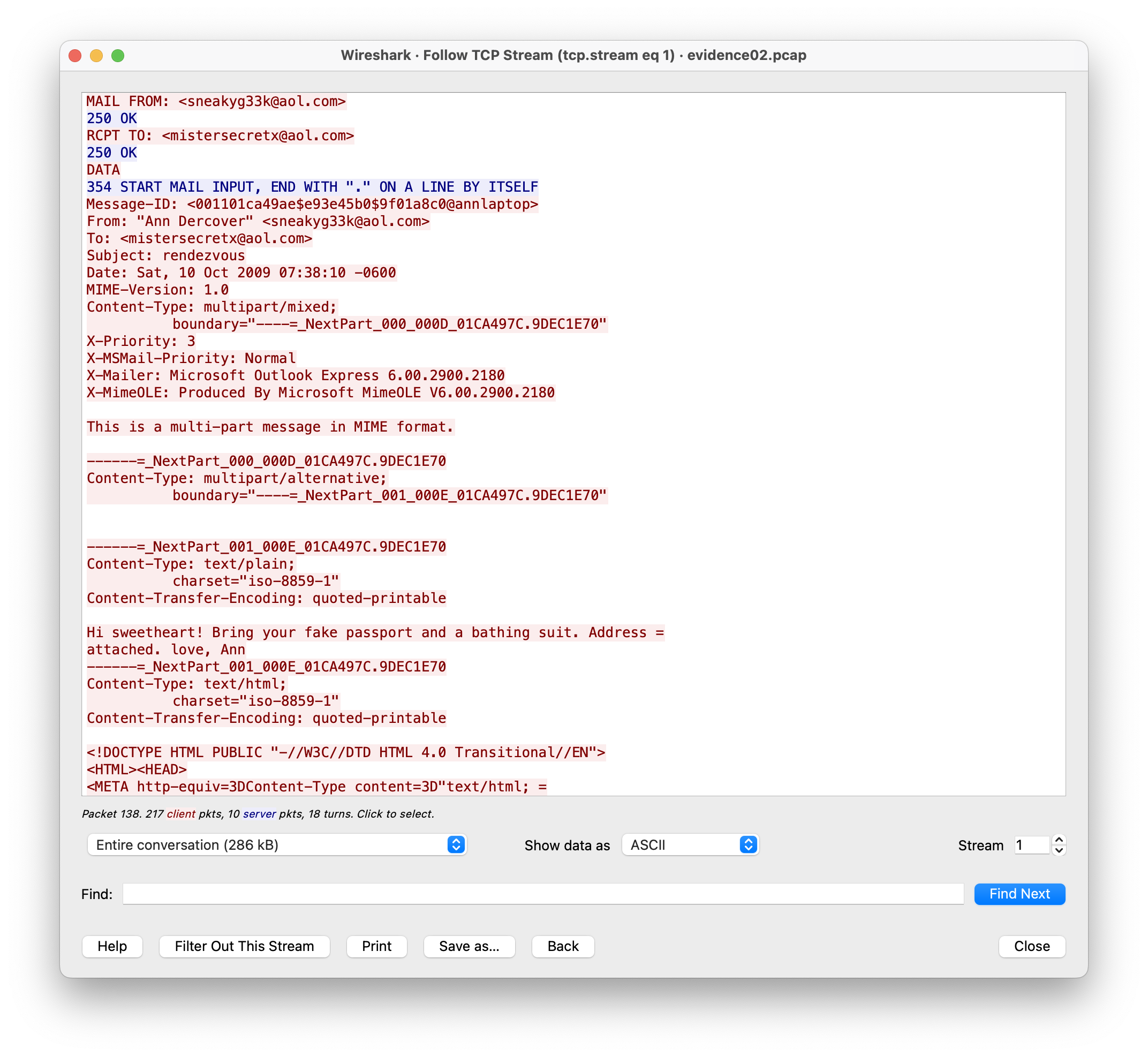Select the first 250 OK server response

tap(111, 118)
